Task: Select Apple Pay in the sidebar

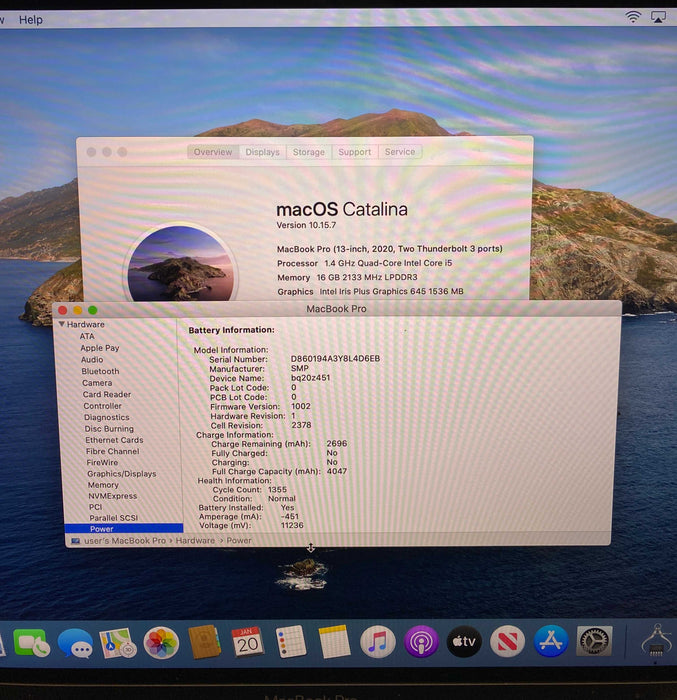Action: pos(100,348)
